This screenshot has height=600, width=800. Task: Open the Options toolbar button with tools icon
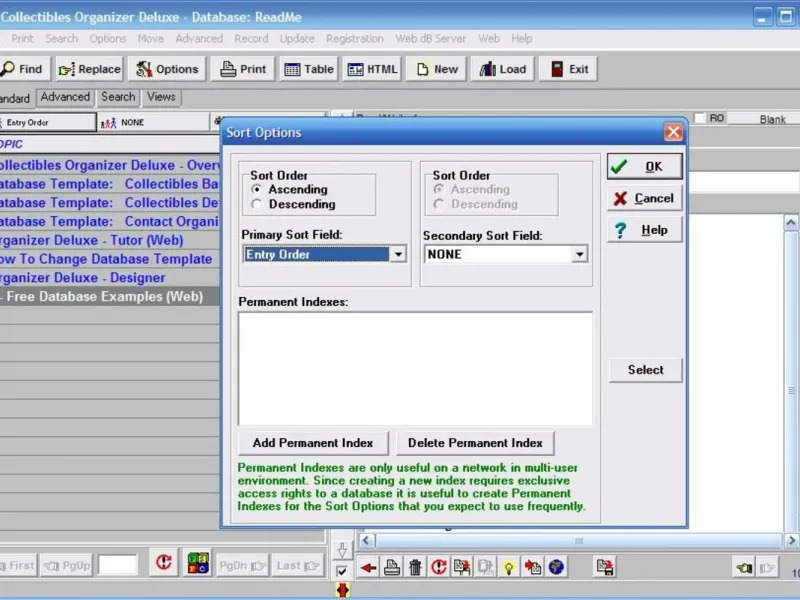167,69
